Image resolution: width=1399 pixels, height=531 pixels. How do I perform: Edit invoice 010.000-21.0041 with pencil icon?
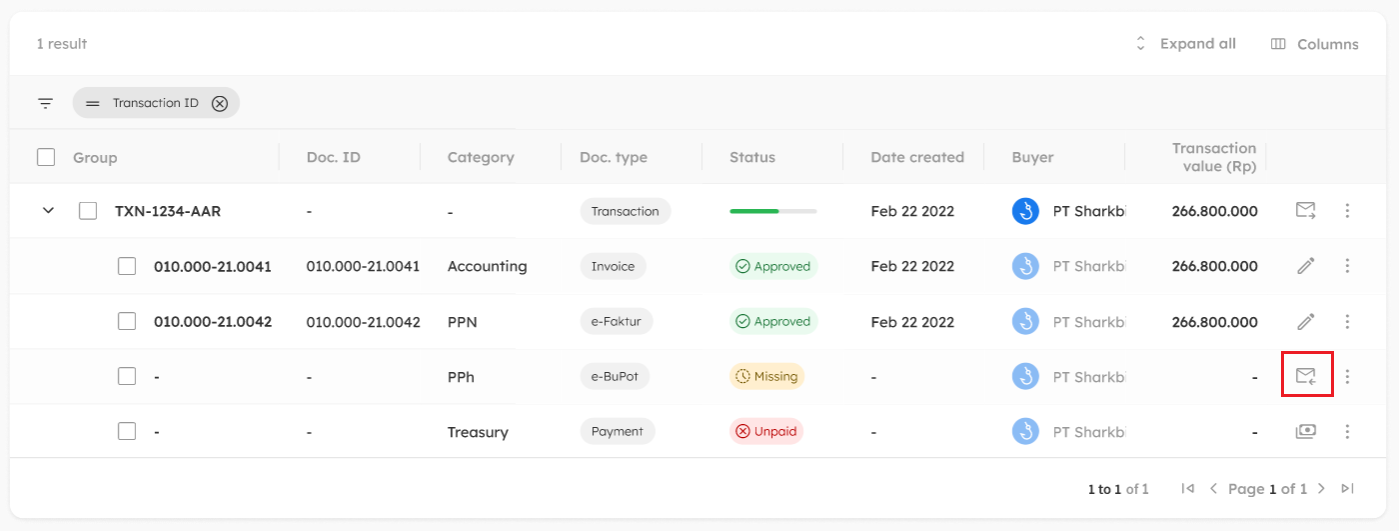(x=1306, y=266)
